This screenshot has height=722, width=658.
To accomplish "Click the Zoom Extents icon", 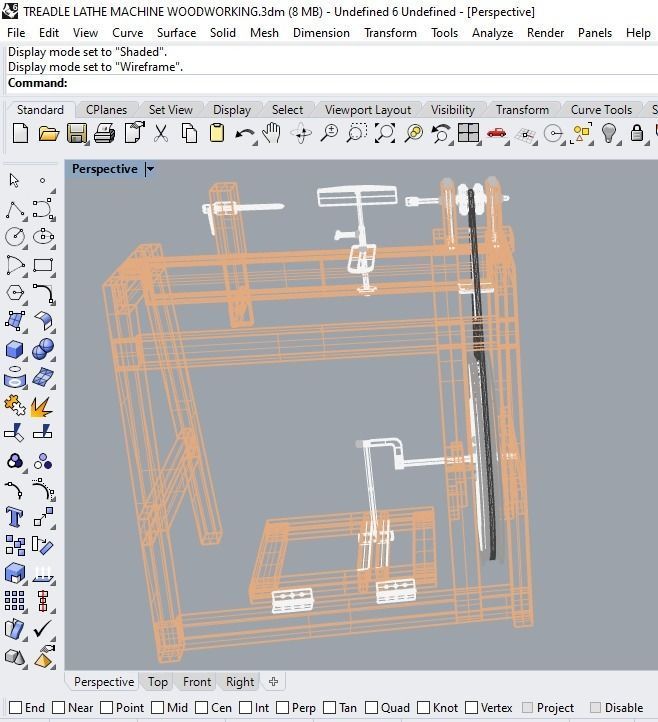I will coord(385,134).
